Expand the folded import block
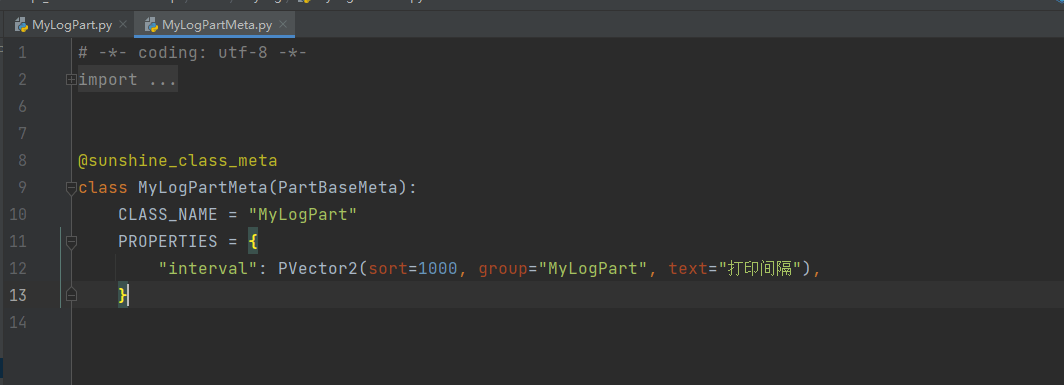The image size is (1064, 385). [x=71, y=79]
